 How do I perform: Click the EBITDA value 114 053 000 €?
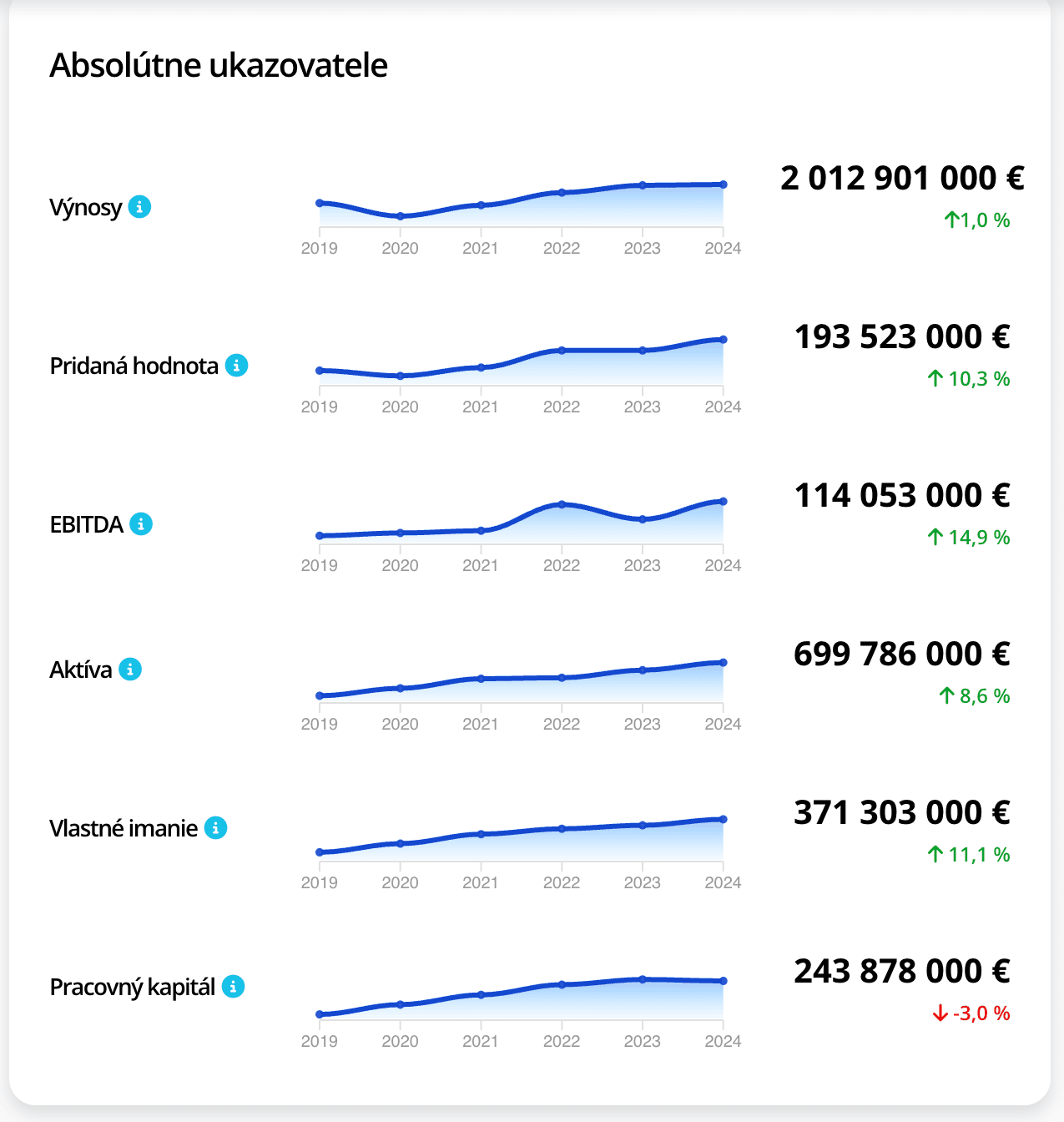pos(902,495)
